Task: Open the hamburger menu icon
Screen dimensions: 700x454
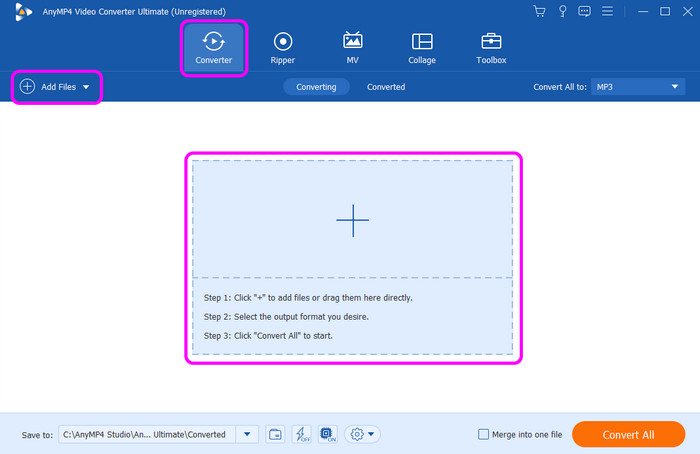Action: point(607,11)
